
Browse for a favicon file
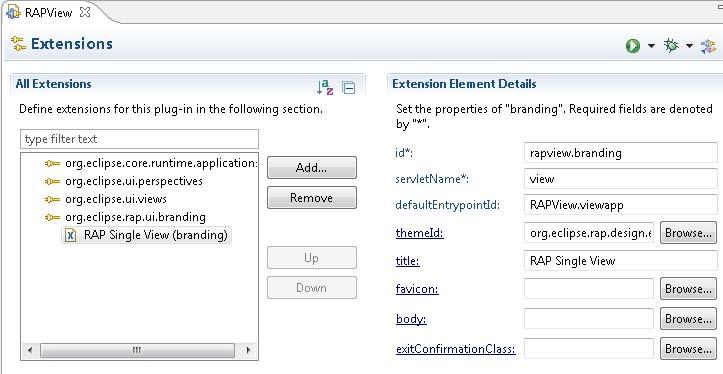(688, 289)
